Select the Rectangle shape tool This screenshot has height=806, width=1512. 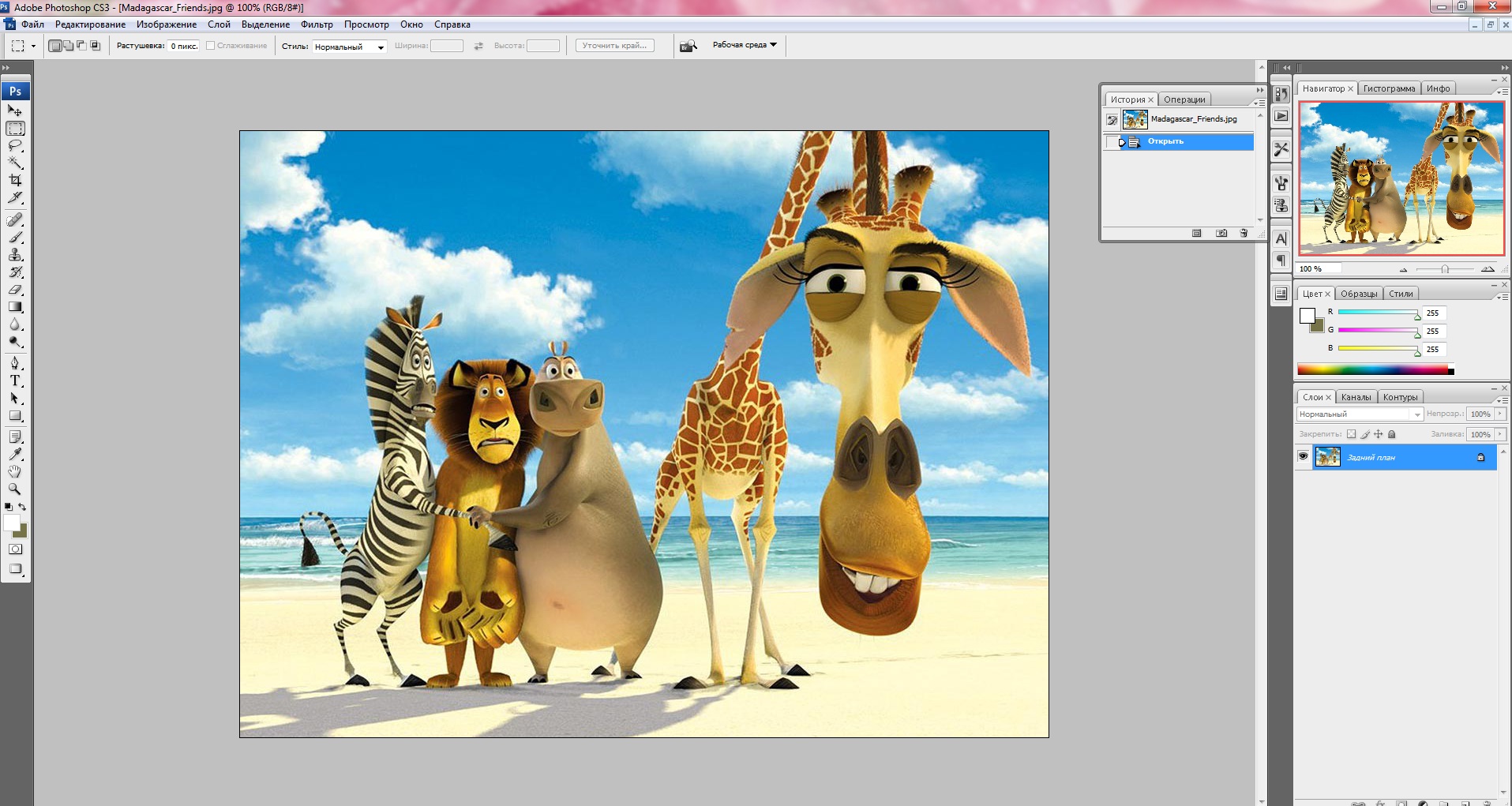coord(15,415)
